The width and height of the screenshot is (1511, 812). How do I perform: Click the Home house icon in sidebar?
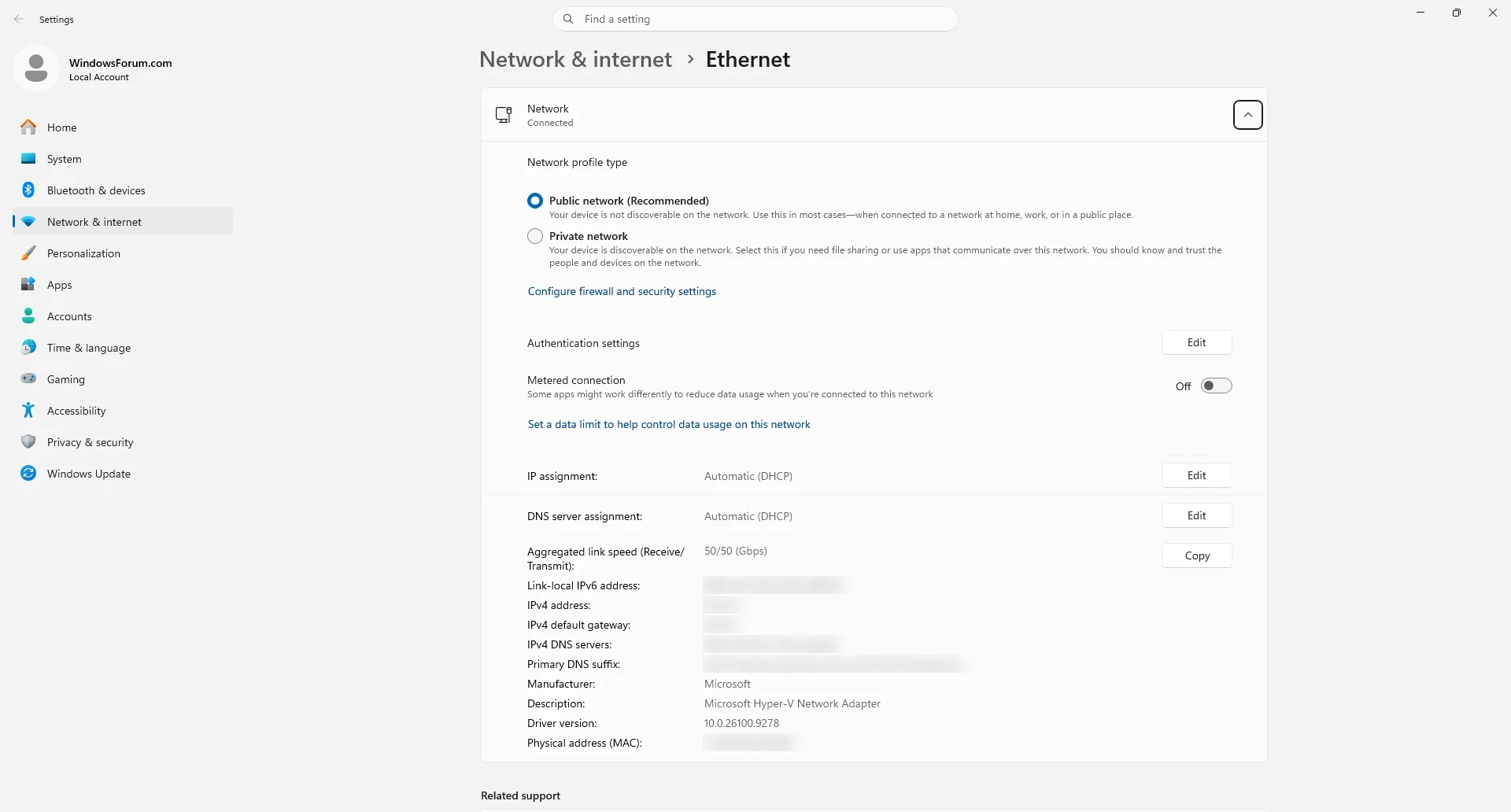(28, 127)
